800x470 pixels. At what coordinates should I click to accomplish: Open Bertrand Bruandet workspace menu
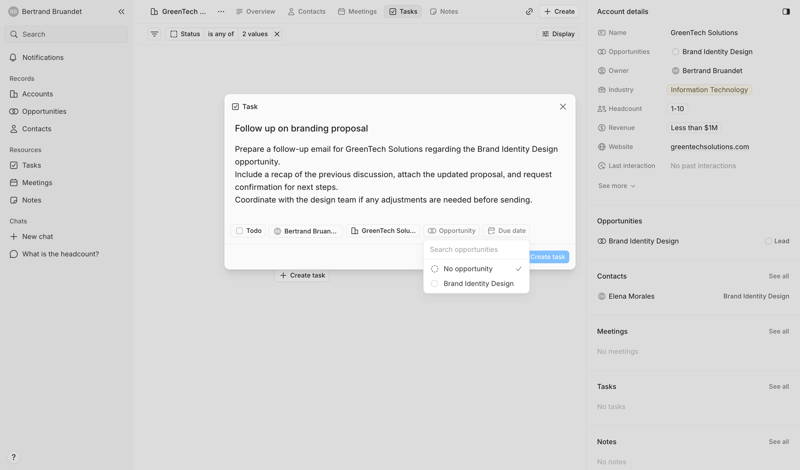tap(45, 11)
